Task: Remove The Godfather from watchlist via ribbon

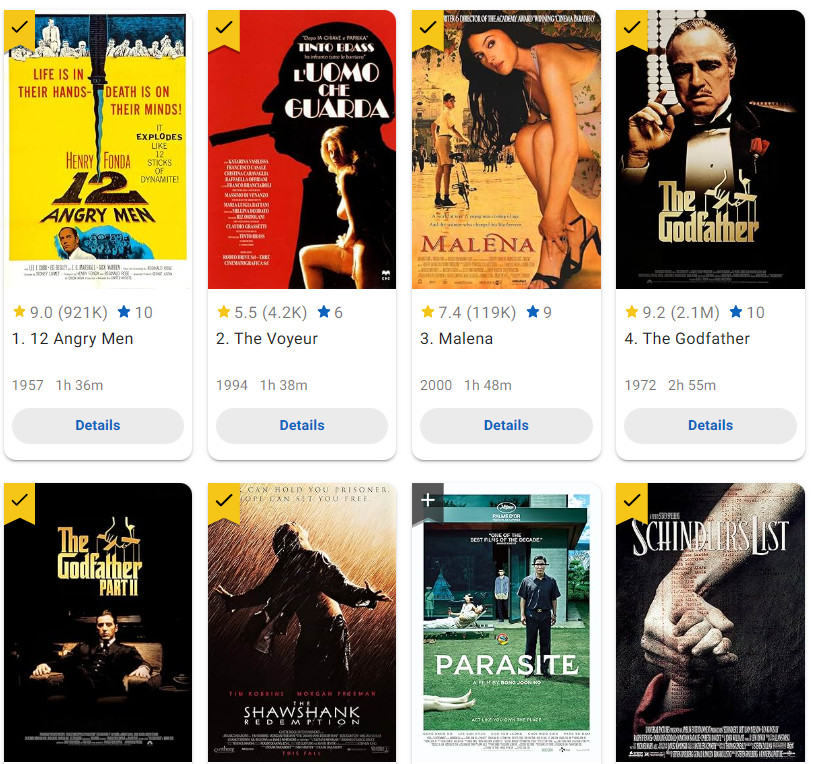Action: click(632, 30)
